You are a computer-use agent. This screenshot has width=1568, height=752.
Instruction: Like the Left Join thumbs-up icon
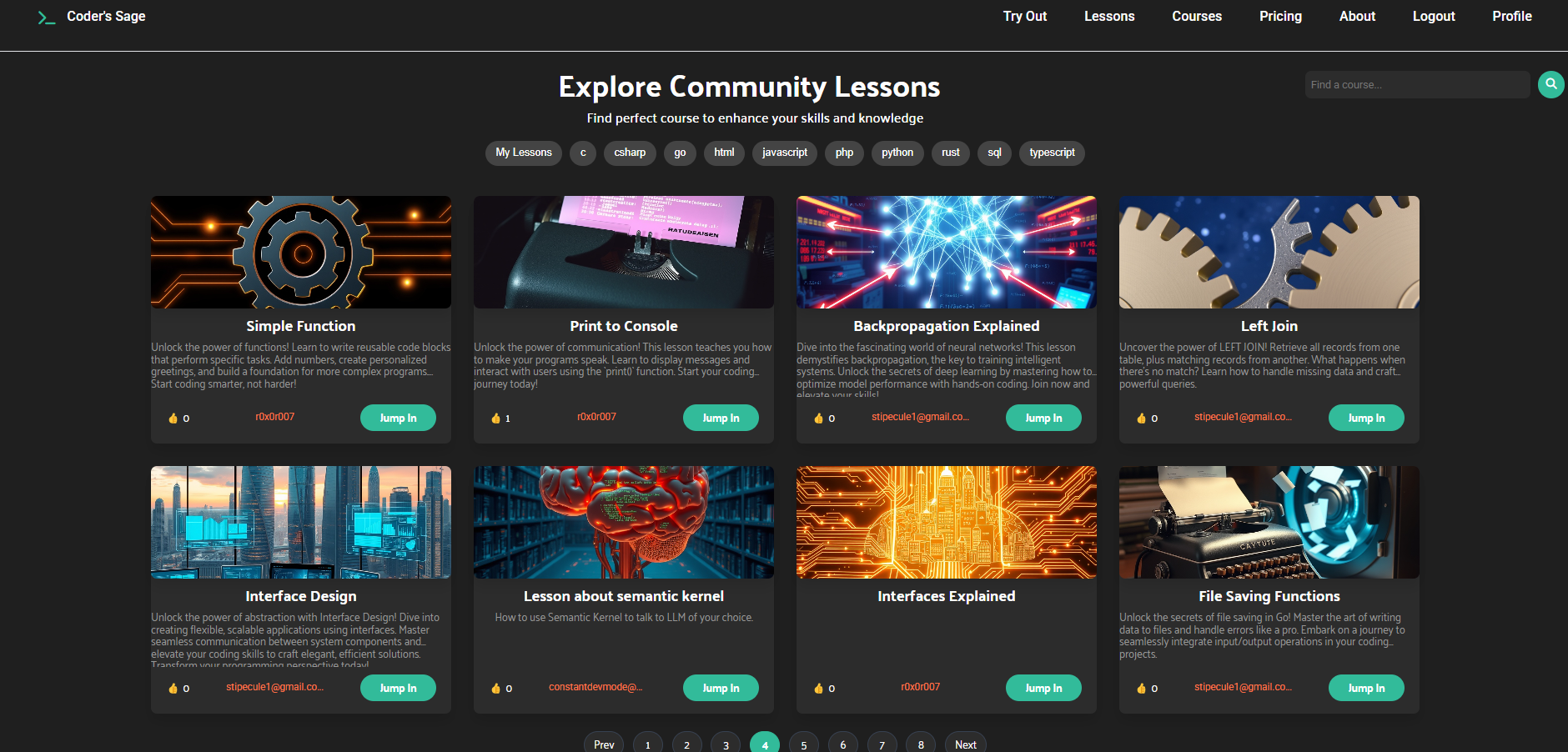pyautogui.click(x=1141, y=418)
